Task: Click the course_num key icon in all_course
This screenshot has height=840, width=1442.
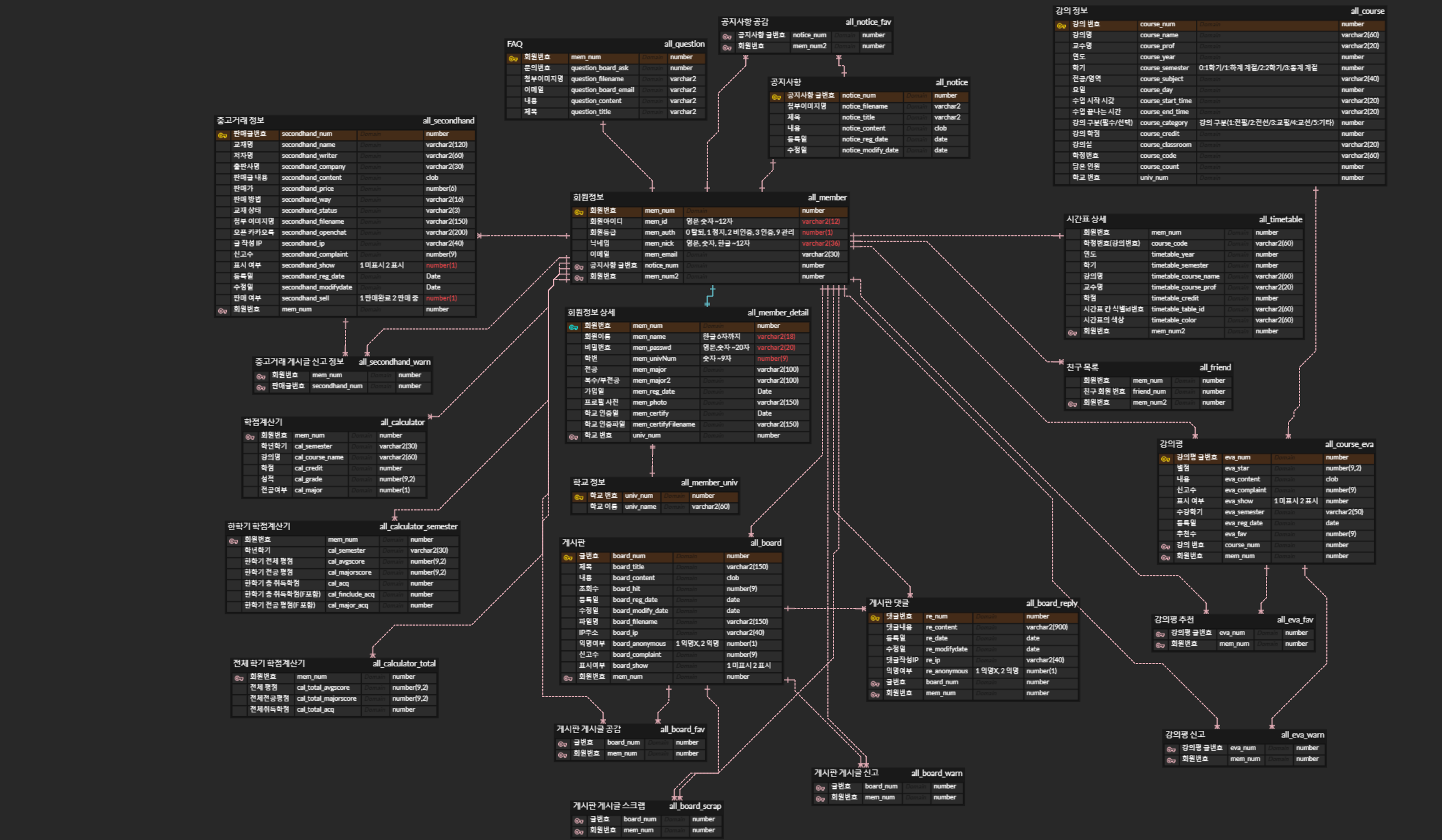Action: pos(1061,25)
